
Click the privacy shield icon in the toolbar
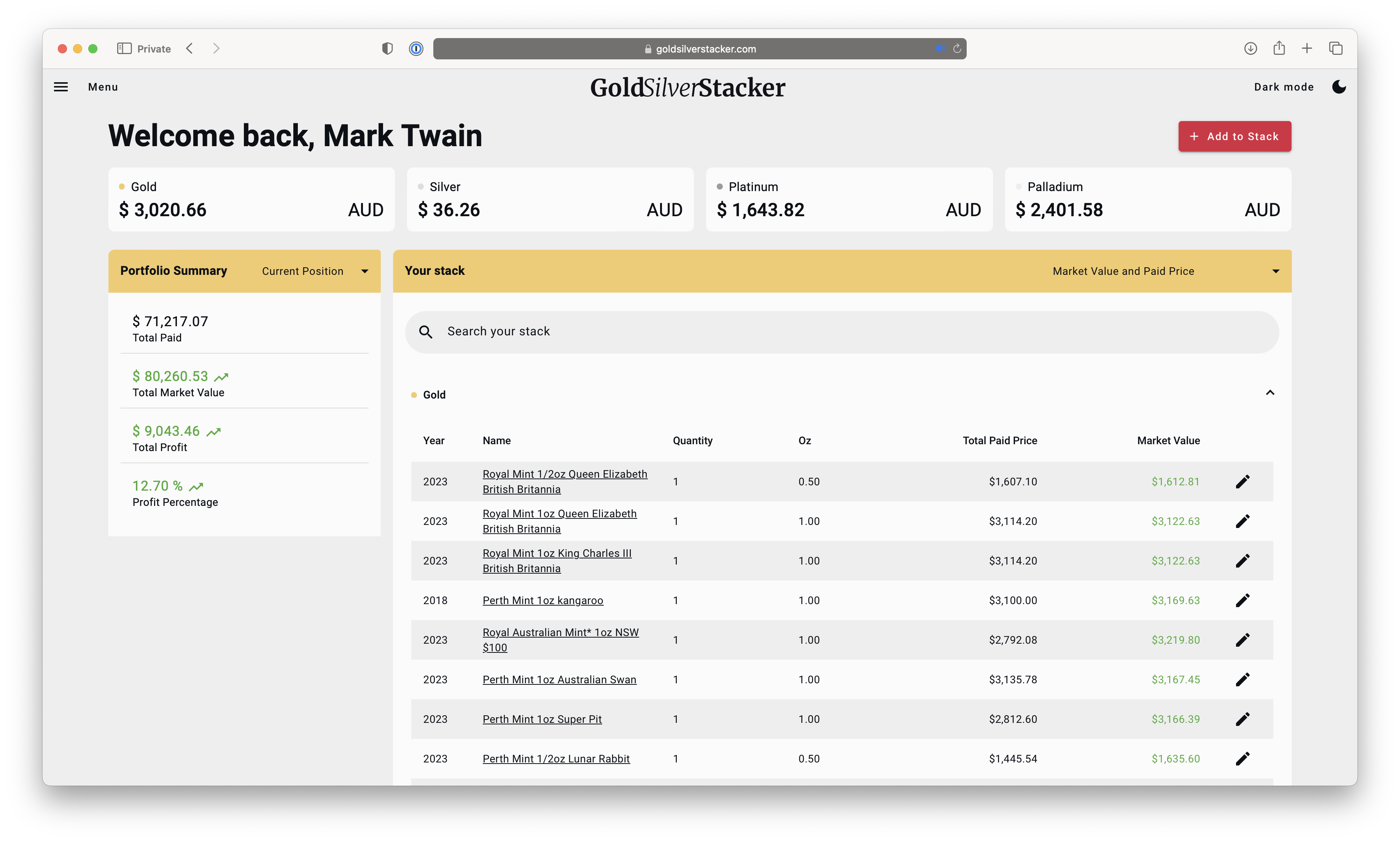[x=387, y=49]
